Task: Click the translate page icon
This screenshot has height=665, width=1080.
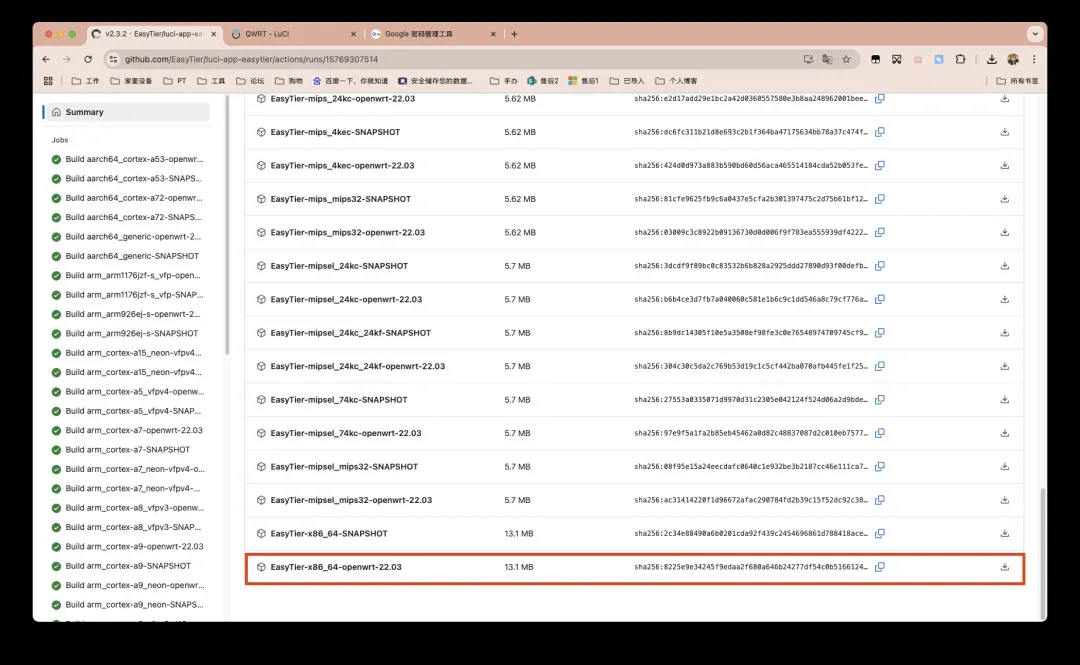Action: 827,59
